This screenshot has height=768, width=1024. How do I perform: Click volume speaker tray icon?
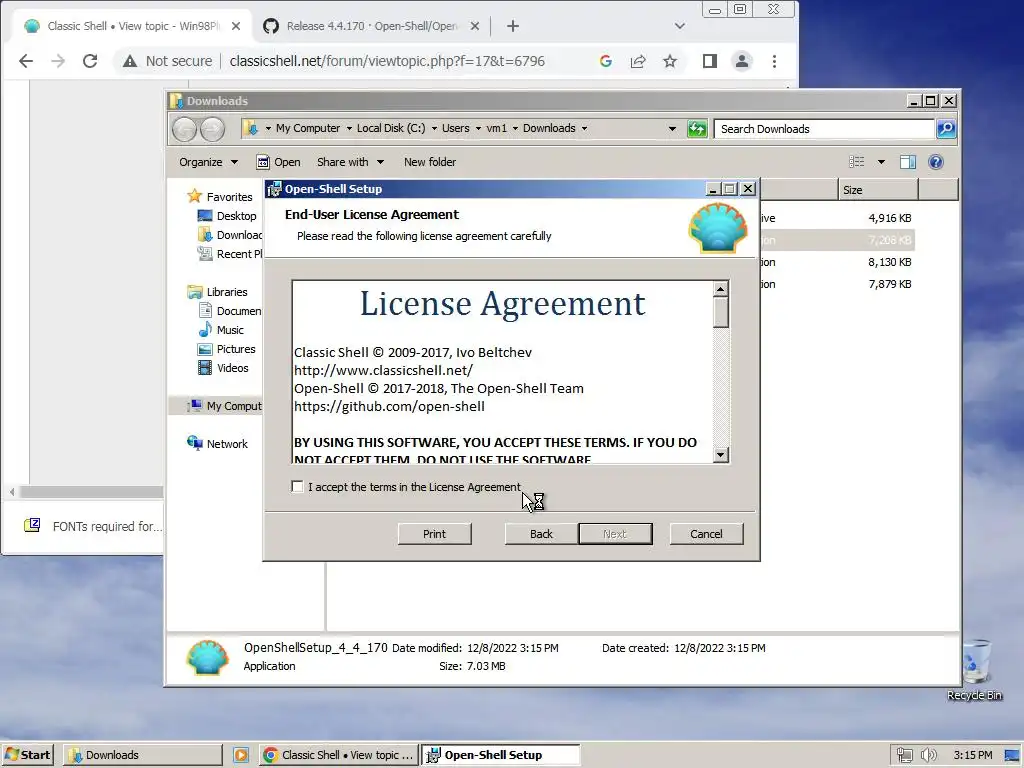pos(928,755)
